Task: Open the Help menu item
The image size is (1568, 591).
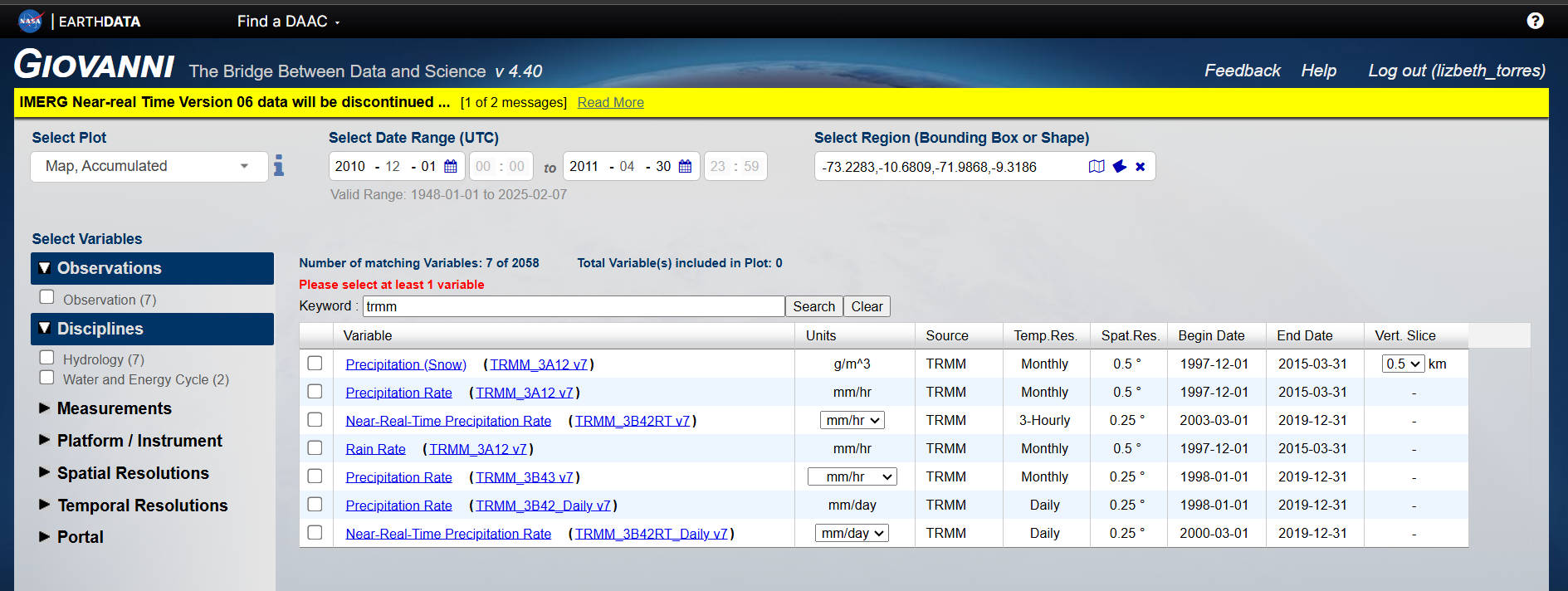Action: point(1319,71)
